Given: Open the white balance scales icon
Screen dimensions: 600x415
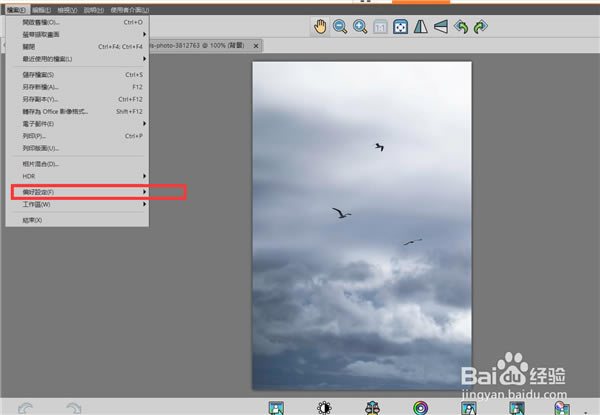Looking at the screenshot, I should (x=372, y=408).
